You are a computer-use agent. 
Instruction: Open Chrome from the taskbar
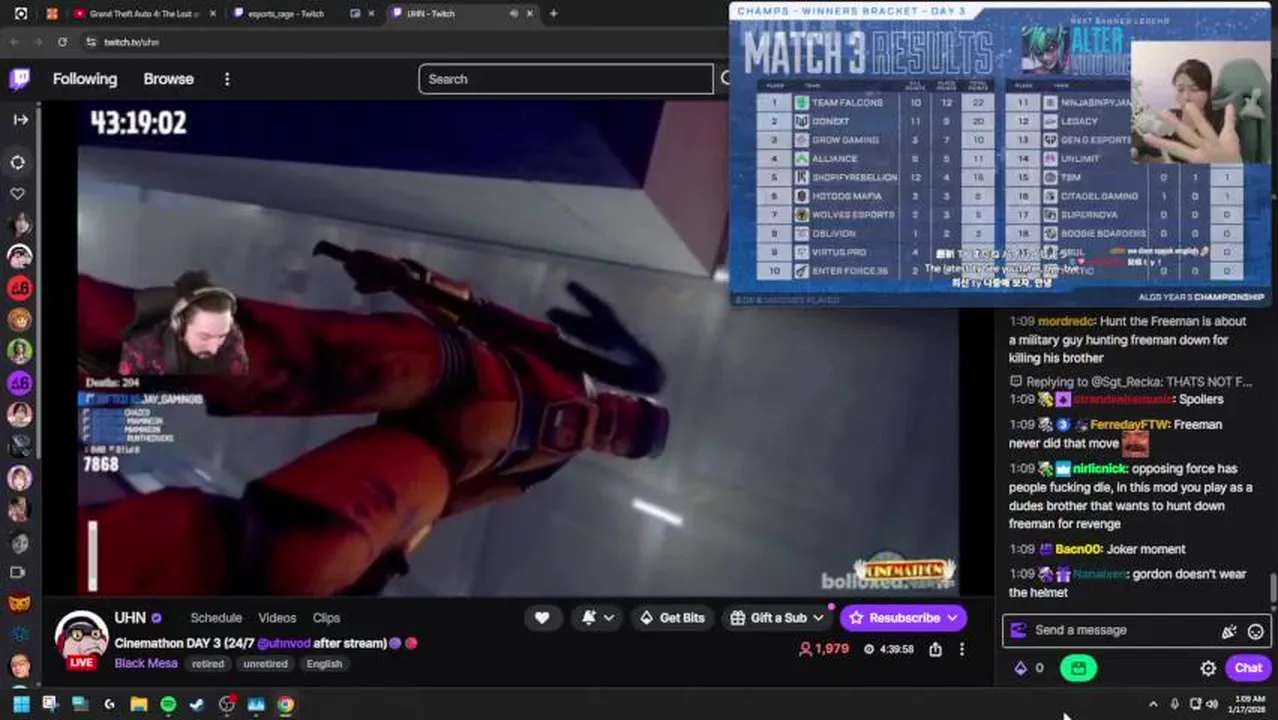click(285, 704)
